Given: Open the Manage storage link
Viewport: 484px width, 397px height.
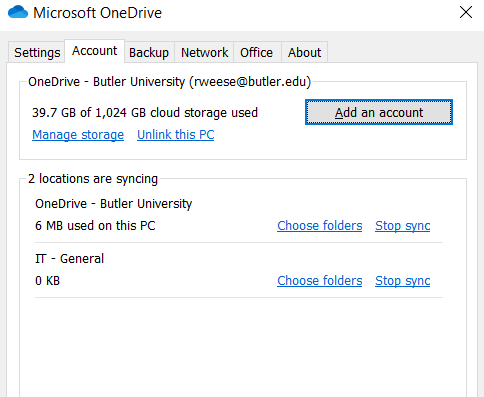Looking at the screenshot, I should (x=78, y=135).
